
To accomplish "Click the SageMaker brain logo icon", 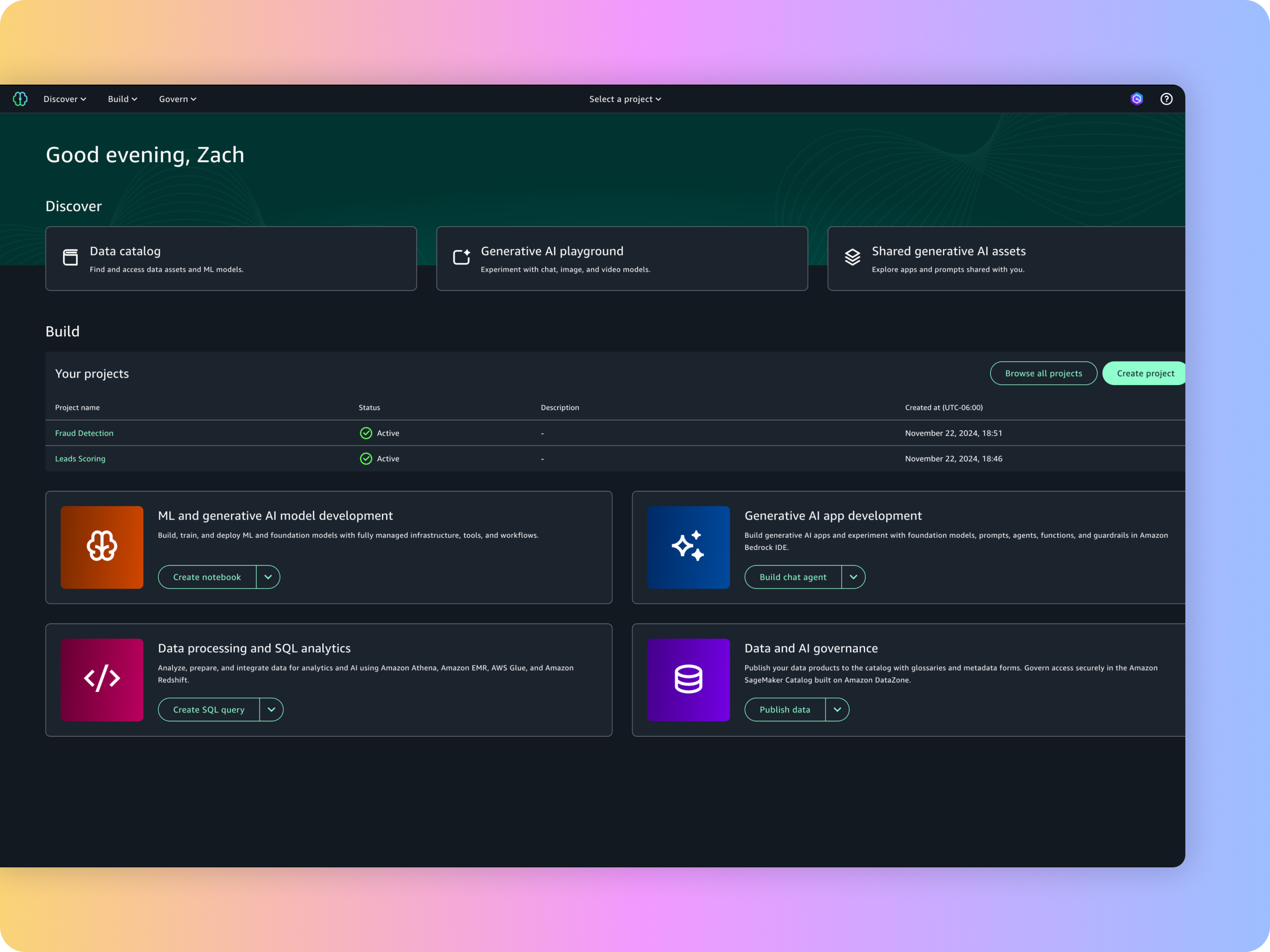I will 20,99.
